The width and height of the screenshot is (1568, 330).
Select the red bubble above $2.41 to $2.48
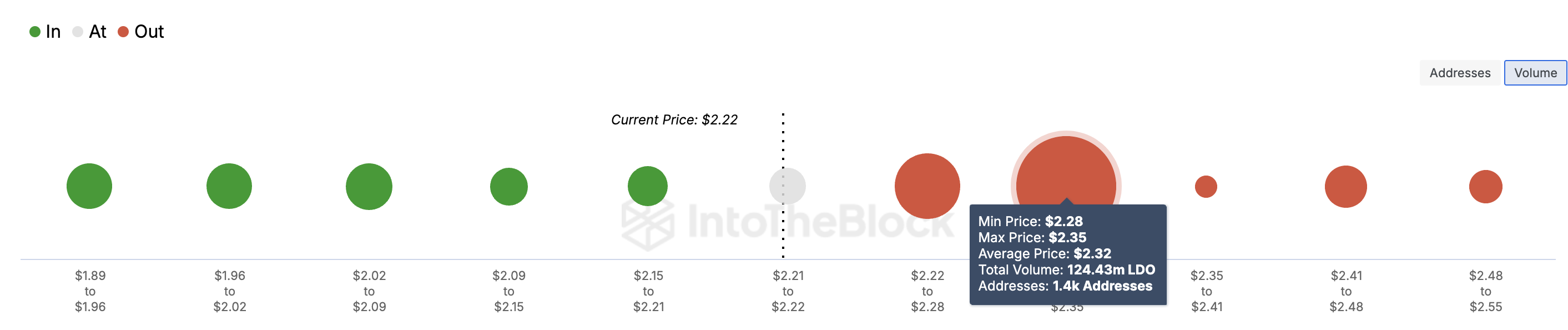[x=1346, y=186]
